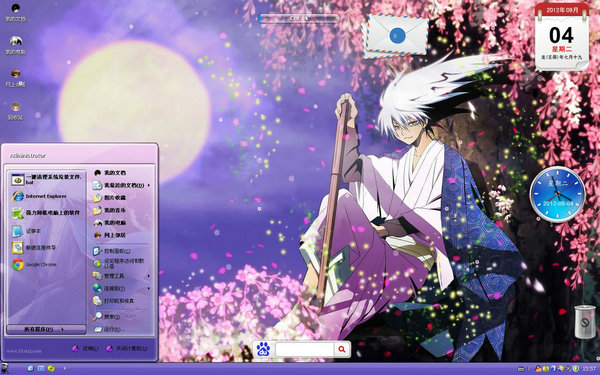Image resolution: width=600 pixels, height=375 pixels.
Task: Click the red magnifier search button
Action: pos(342,349)
